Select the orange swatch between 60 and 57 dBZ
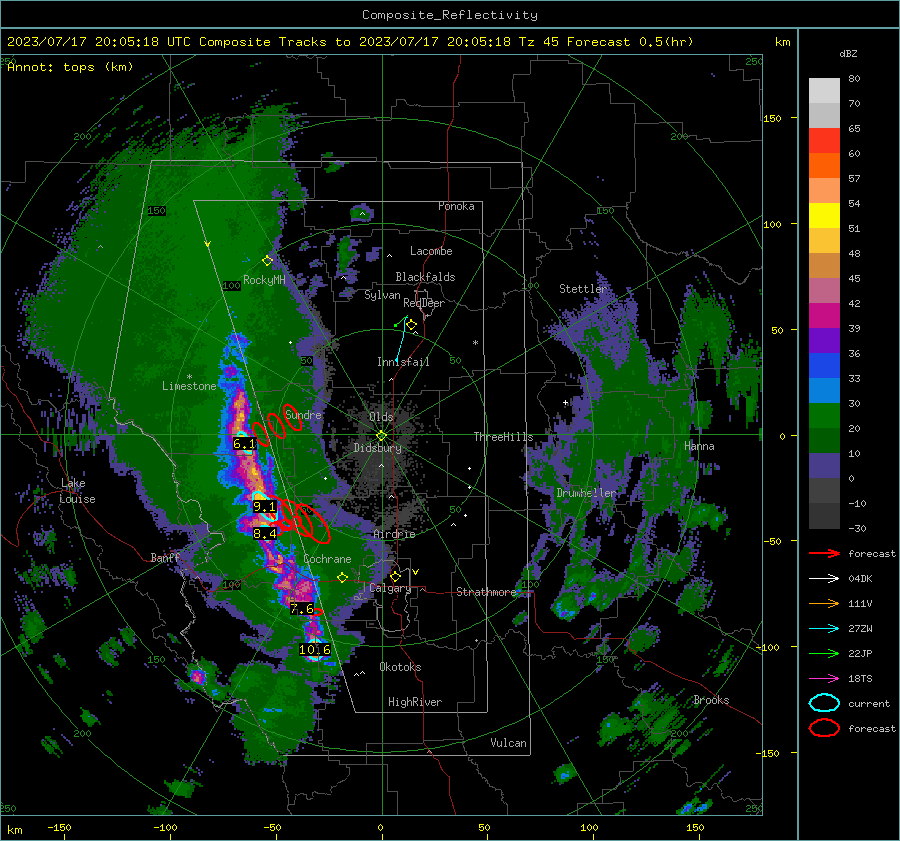Image resolution: width=900 pixels, height=841 pixels. (824, 166)
